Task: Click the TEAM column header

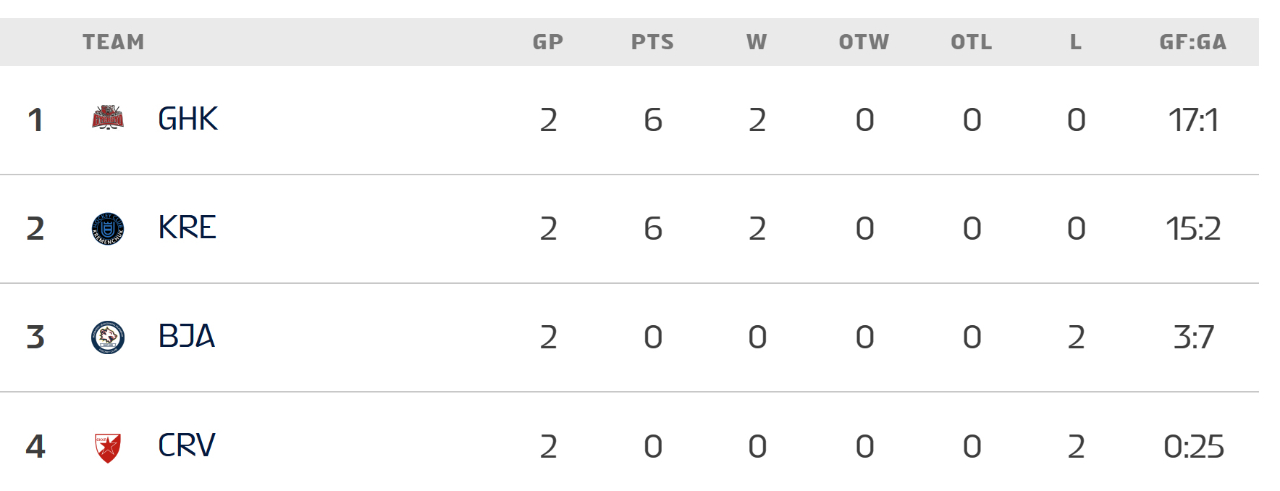Action: (114, 42)
